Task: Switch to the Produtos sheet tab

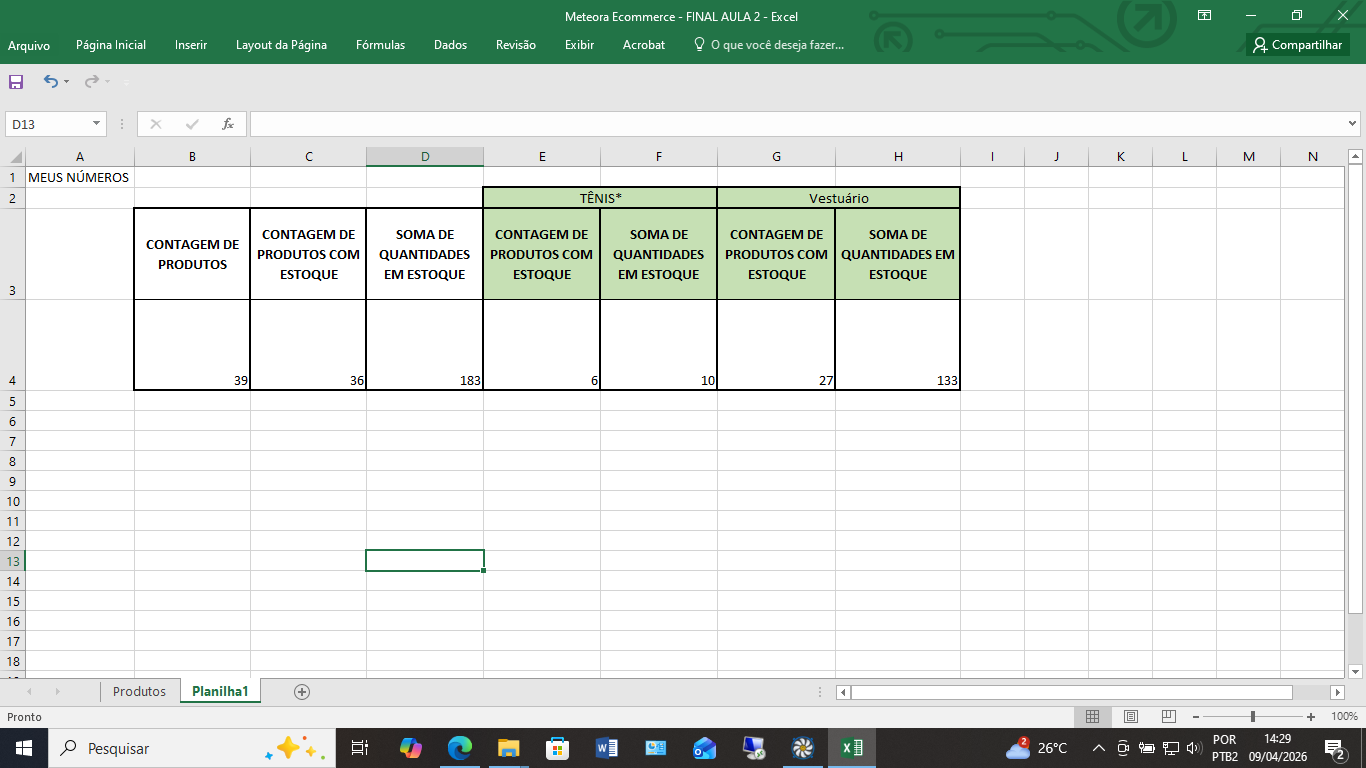Action: pos(140,691)
